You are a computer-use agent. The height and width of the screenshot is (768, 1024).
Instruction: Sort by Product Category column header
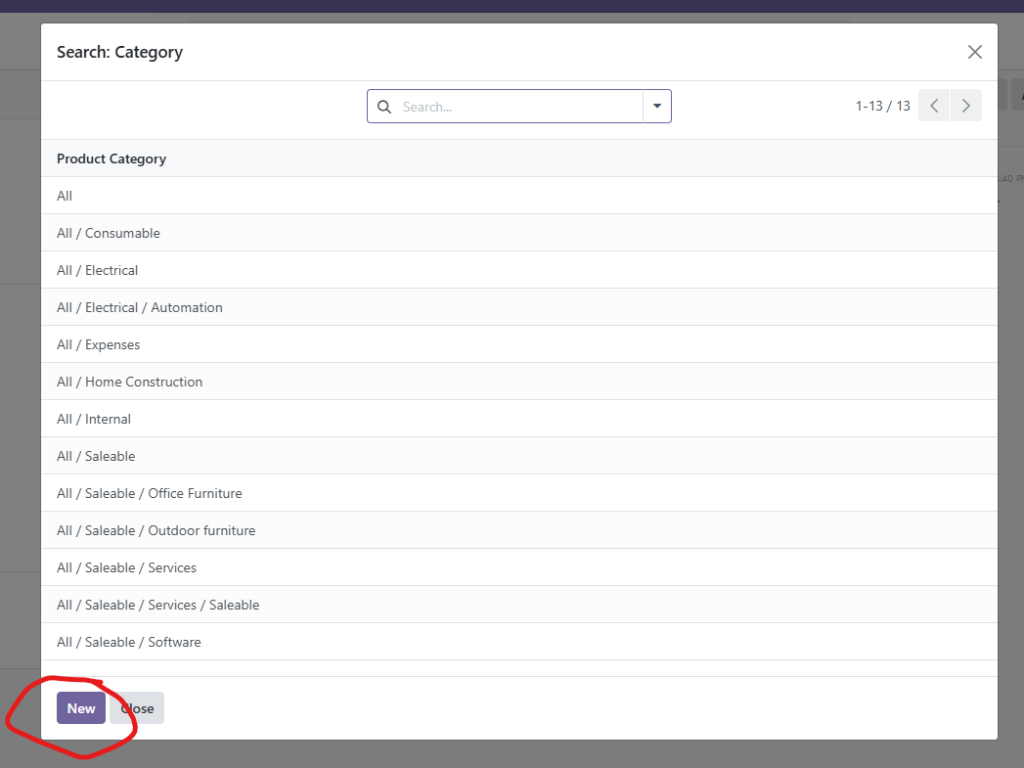111,159
